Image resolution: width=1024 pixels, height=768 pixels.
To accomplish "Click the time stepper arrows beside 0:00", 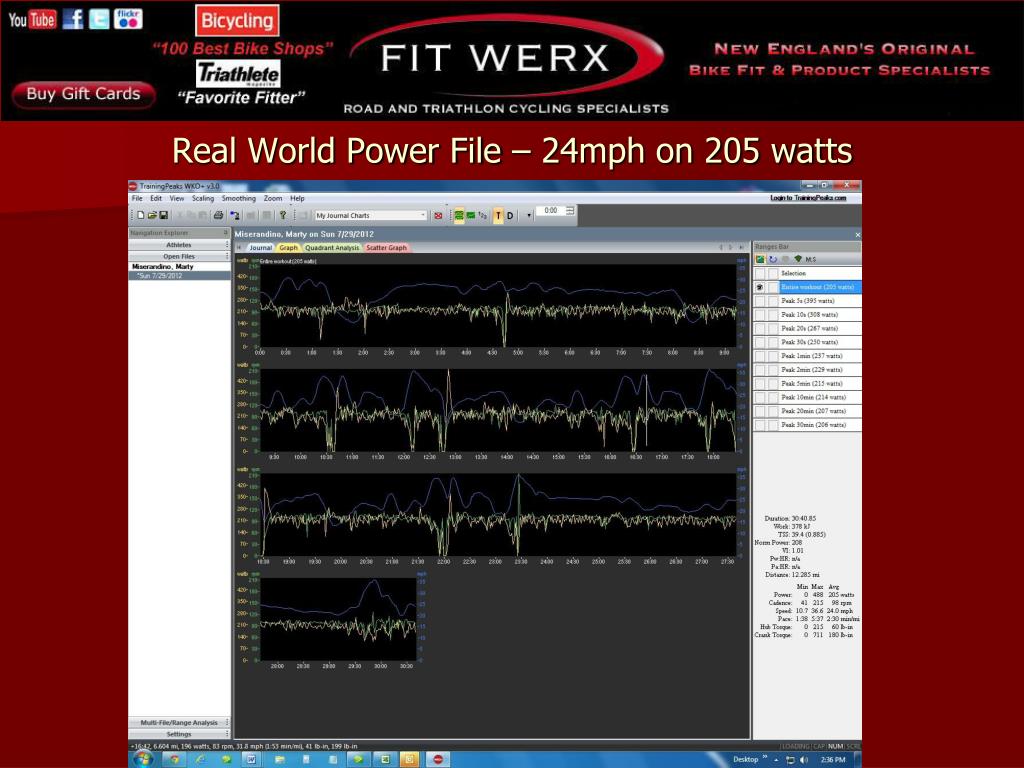I will (570, 210).
